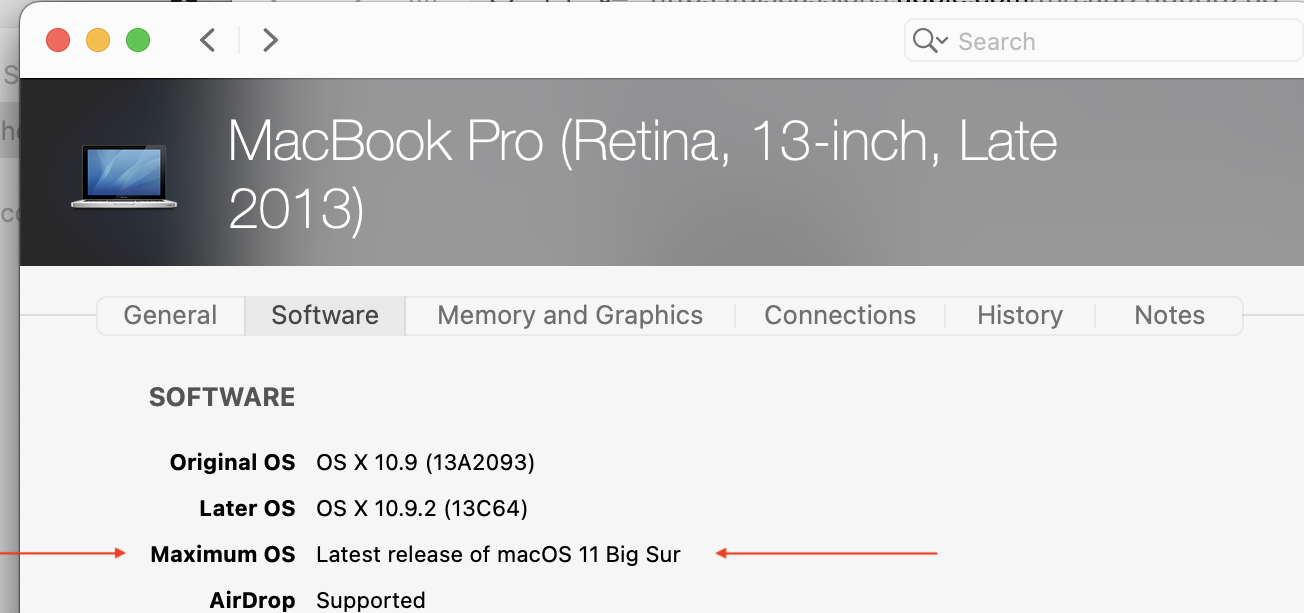Go back with the left chevron arrow
This screenshot has width=1304, height=613.
click(x=208, y=41)
